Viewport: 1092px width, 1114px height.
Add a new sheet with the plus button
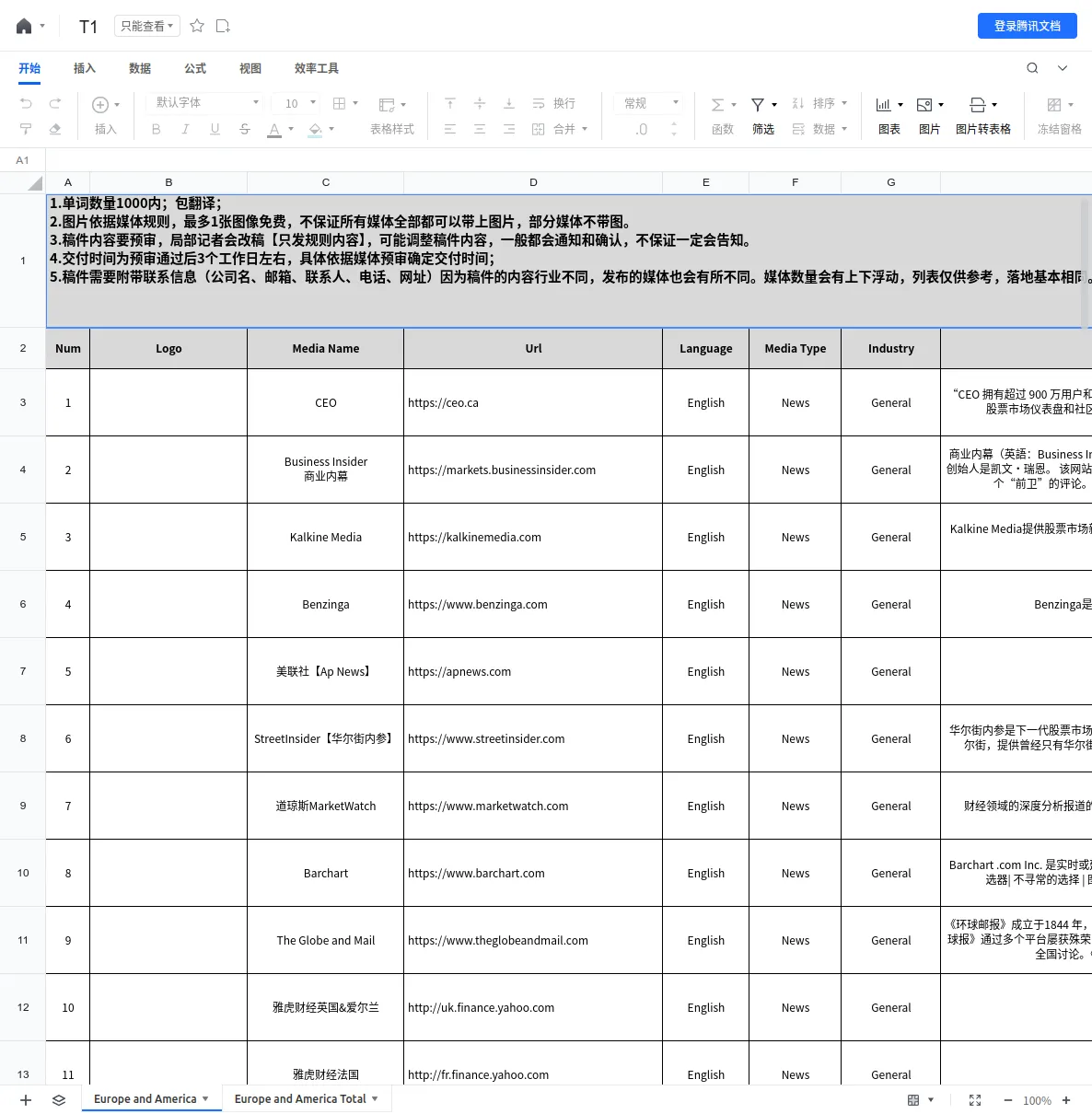[x=26, y=1100]
